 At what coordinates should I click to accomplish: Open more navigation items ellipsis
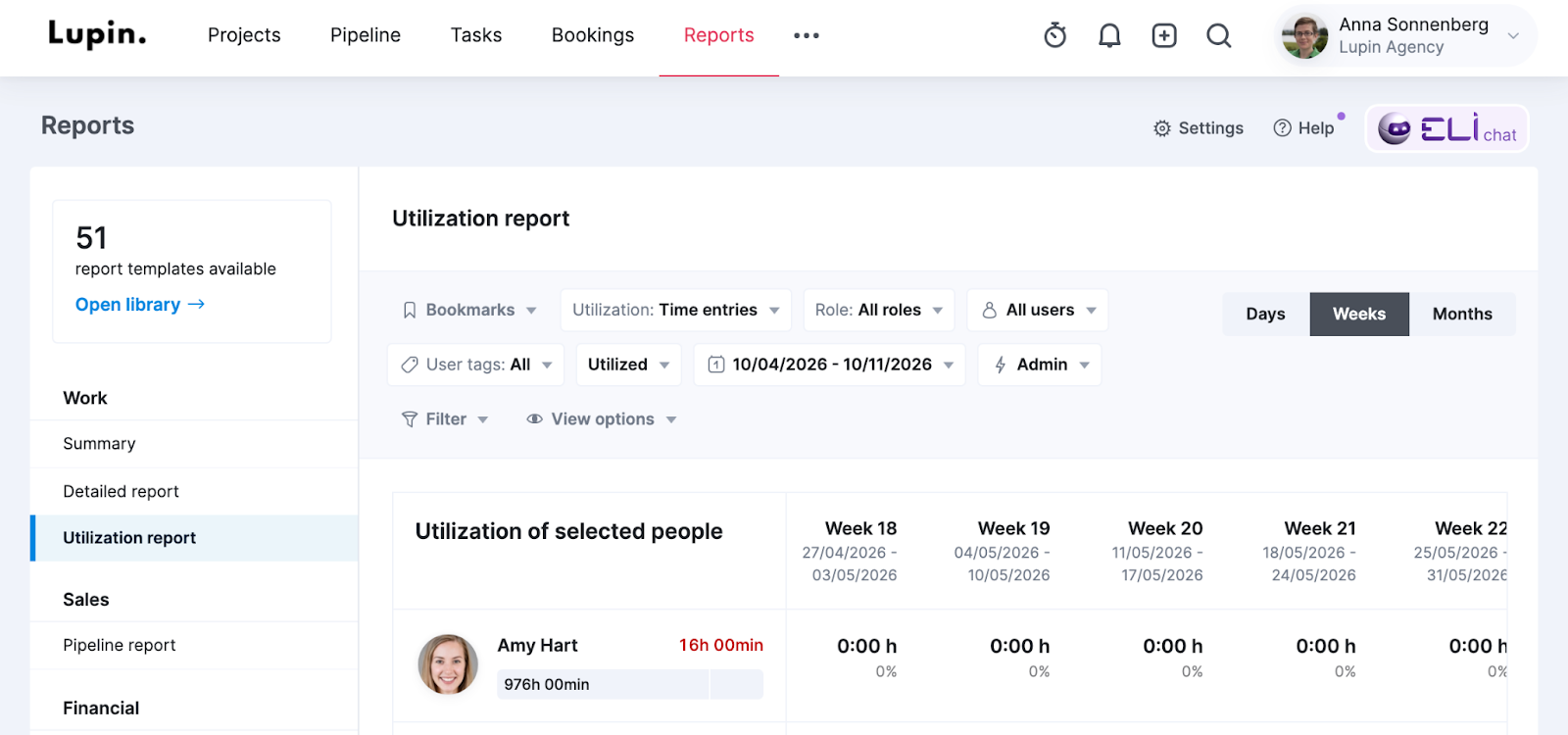coord(807,35)
